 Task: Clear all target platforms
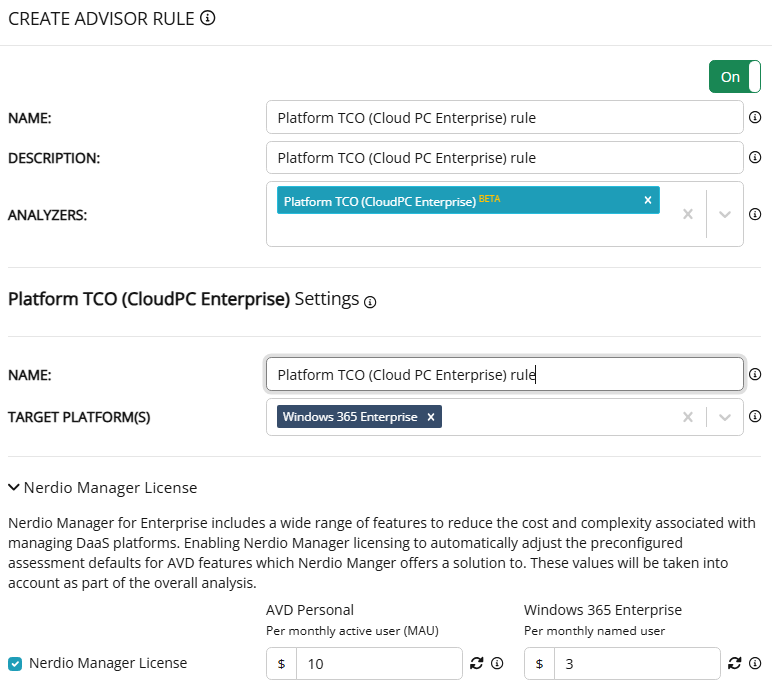[688, 417]
